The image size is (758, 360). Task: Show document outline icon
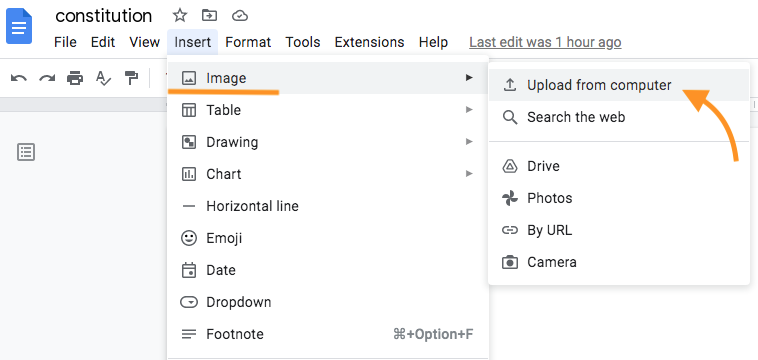coord(26,152)
